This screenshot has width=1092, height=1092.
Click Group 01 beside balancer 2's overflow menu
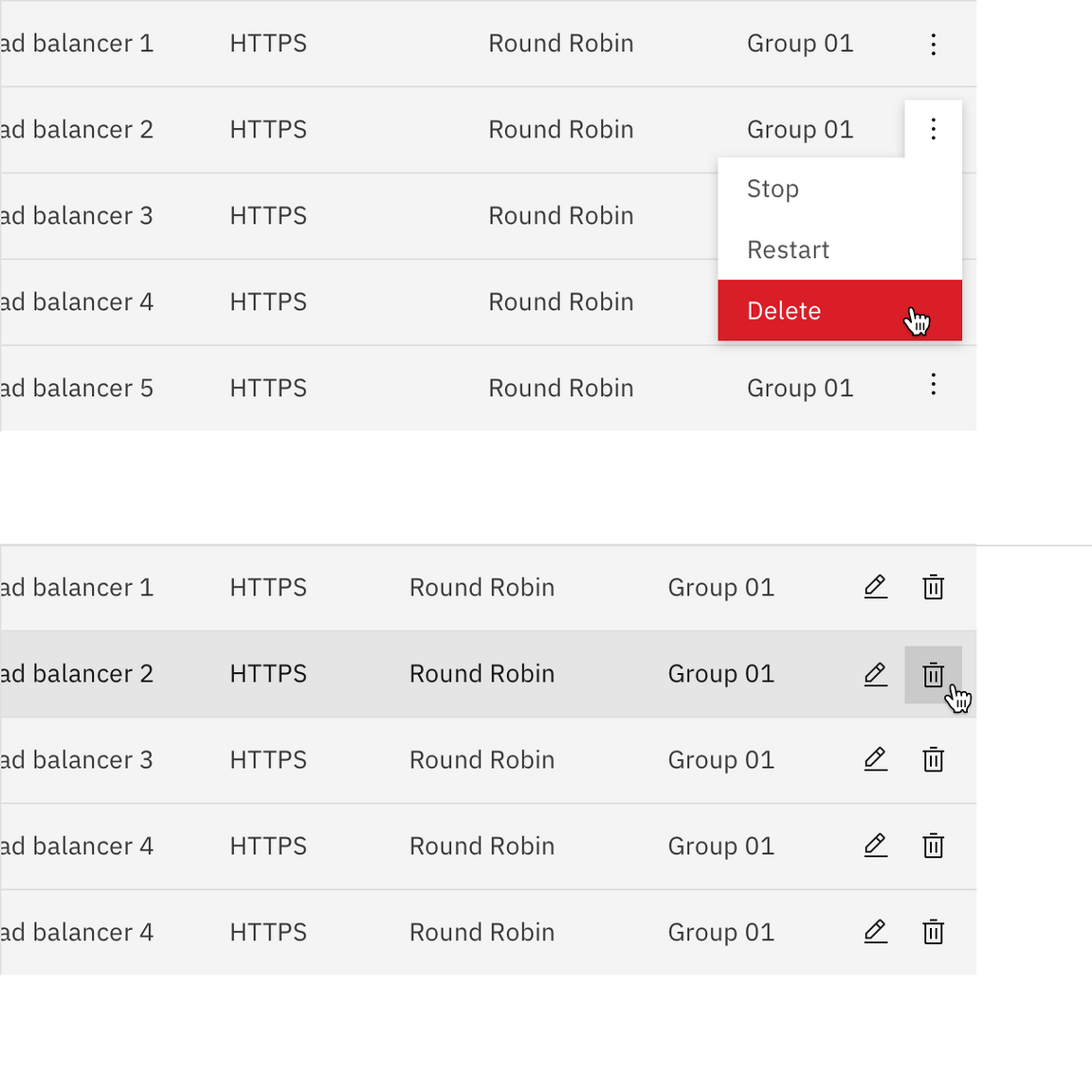[x=800, y=130]
